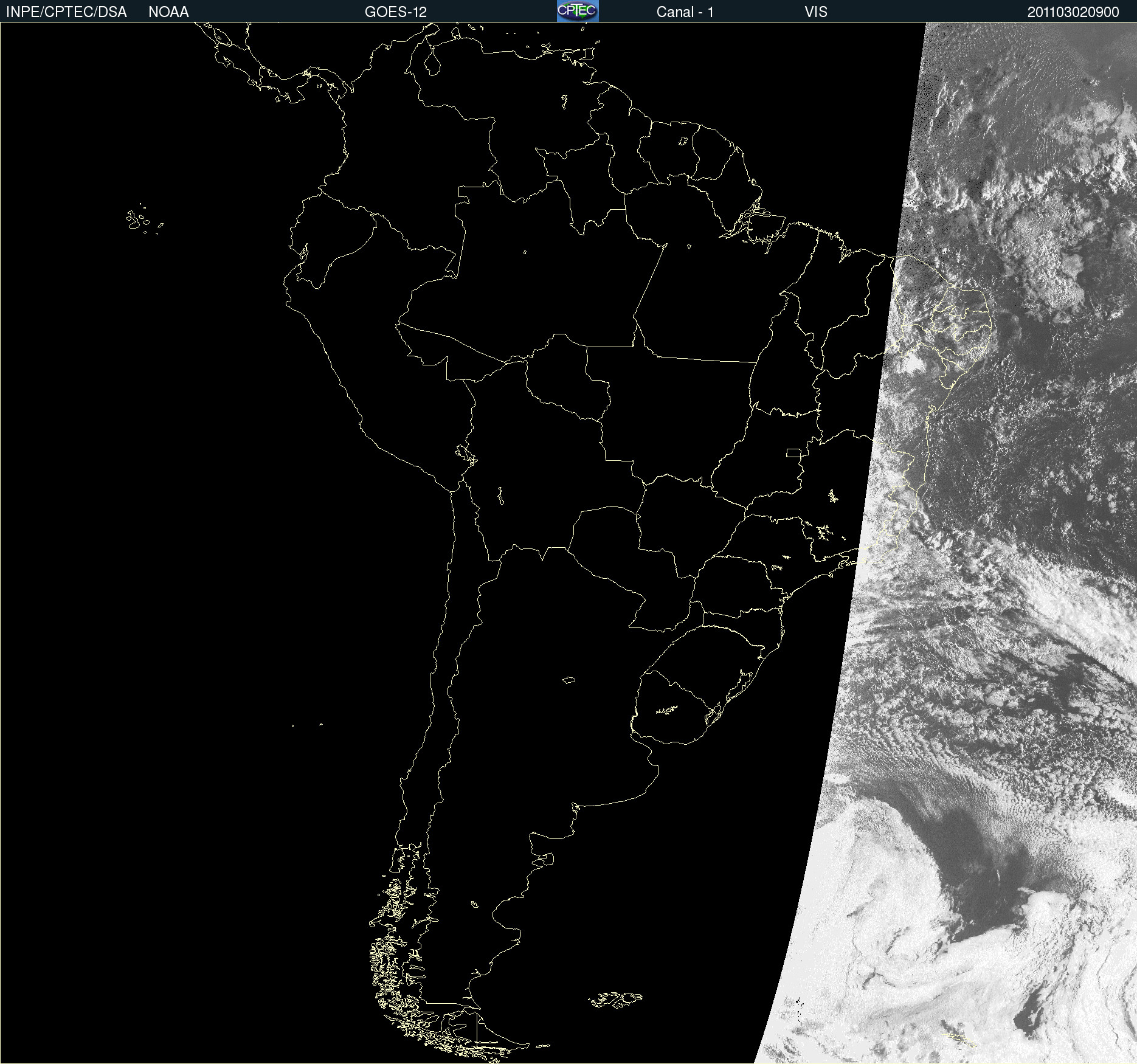
Task: Click the CPTEC logo in the header
Action: pyautogui.click(x=578, y=11)
